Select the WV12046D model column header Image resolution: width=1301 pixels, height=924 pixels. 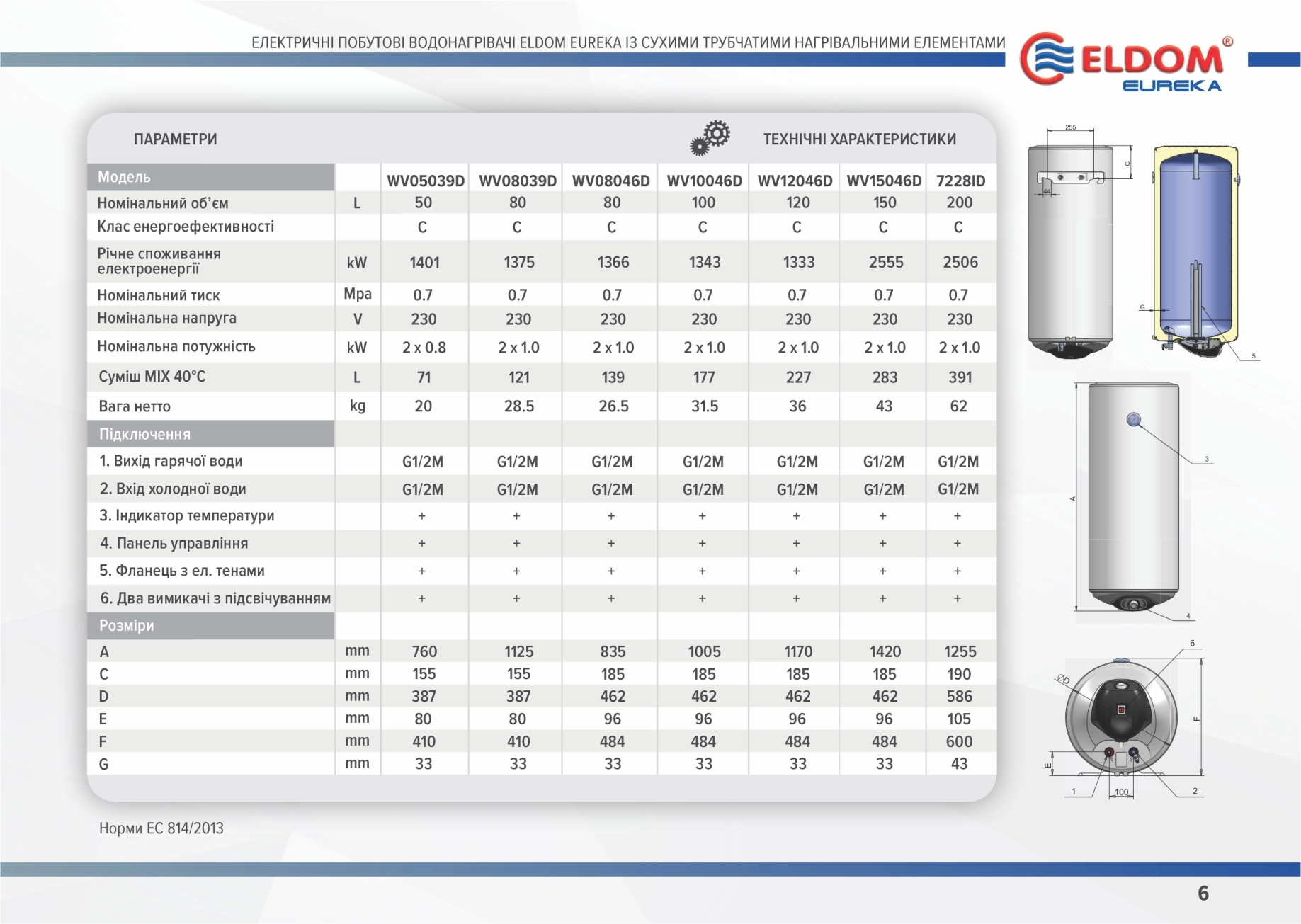(795, 181)
